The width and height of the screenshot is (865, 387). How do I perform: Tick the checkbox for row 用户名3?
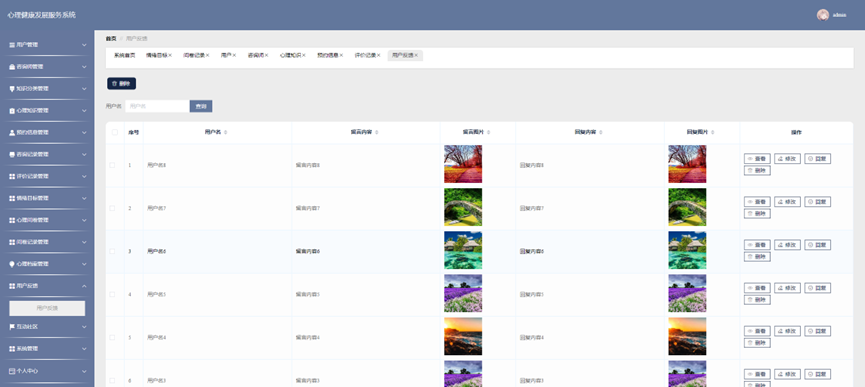point(112,380)
